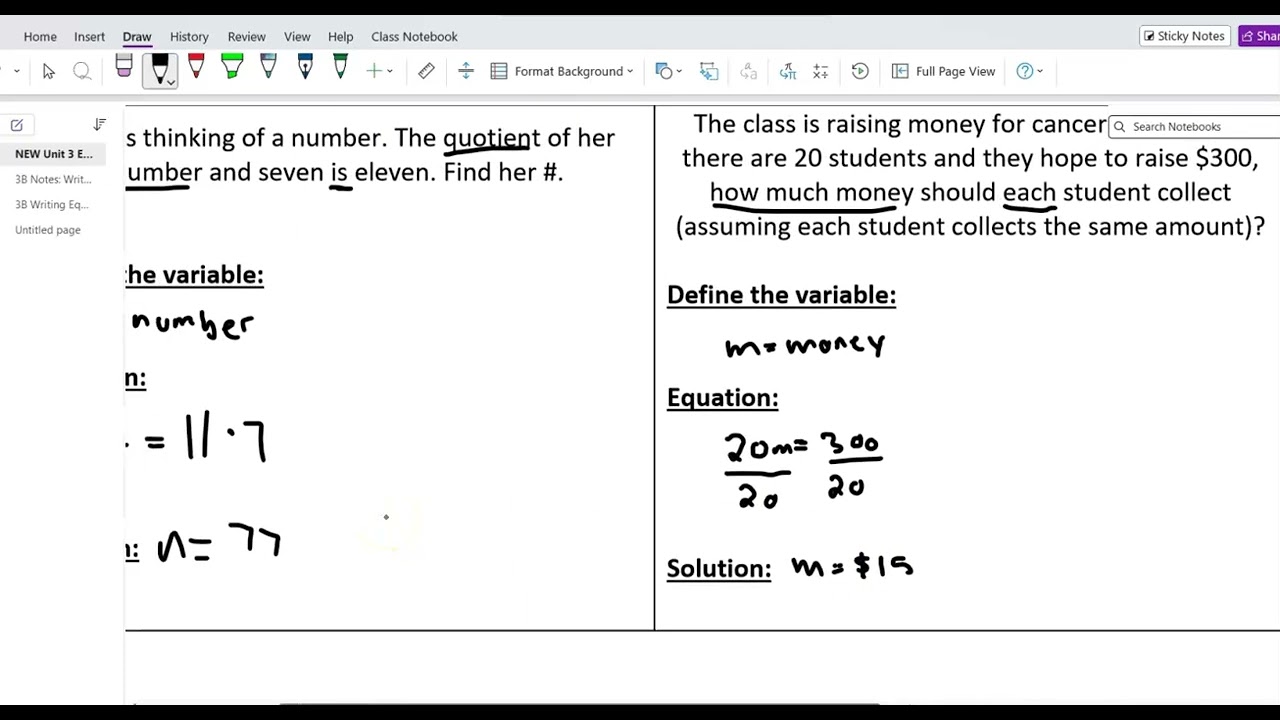Click the add new page icon
The image size is (1280, 720).
pyautogui.click(x=17, y=125)
